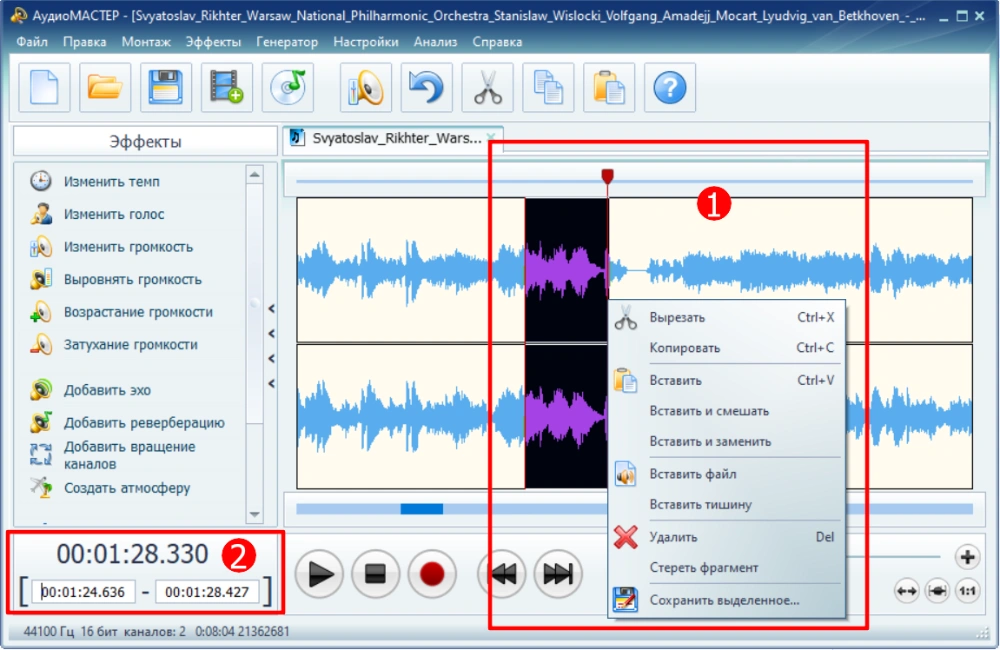Choose Вырезать in the context menu

coord(726,318)
